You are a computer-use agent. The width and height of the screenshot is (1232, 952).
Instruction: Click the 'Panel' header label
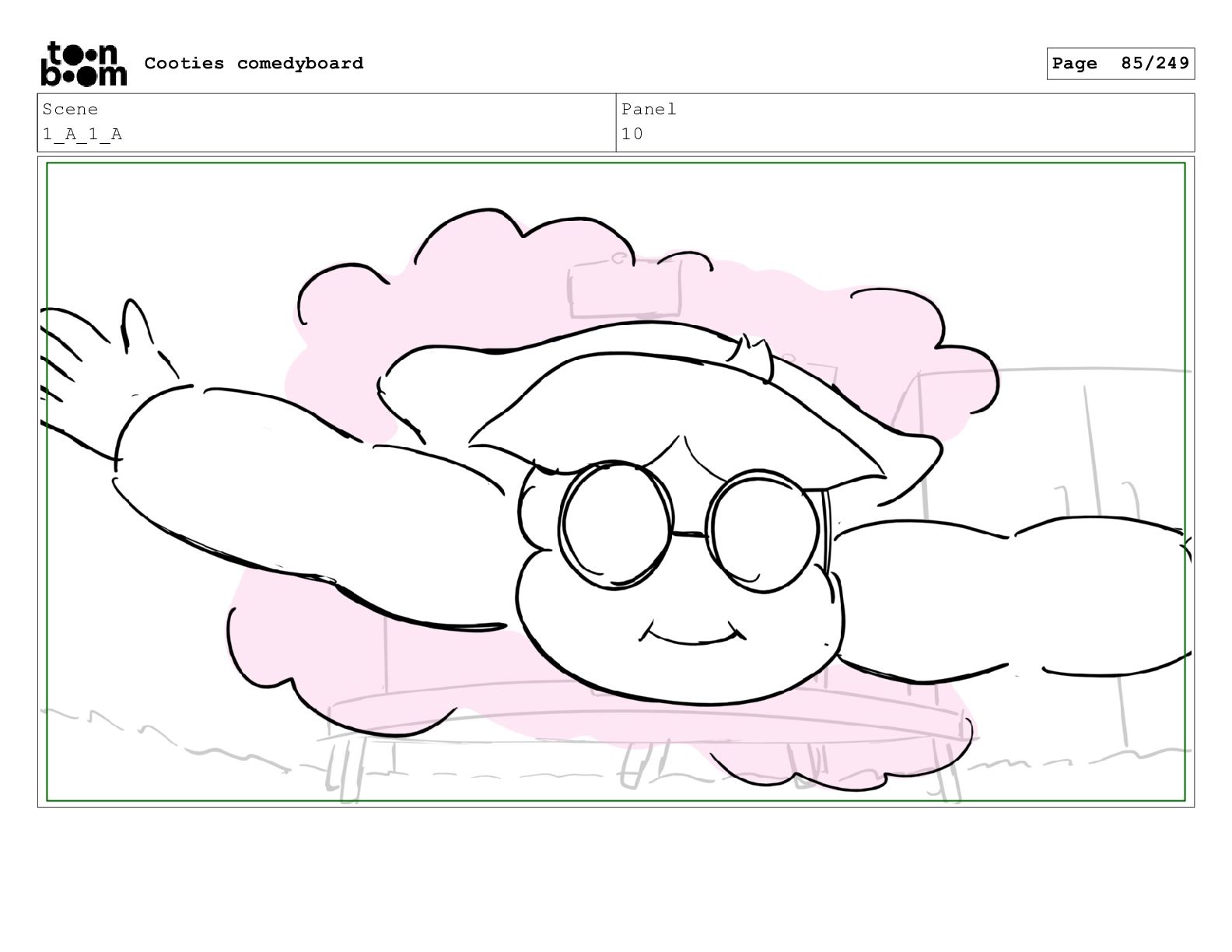[649, 109]
